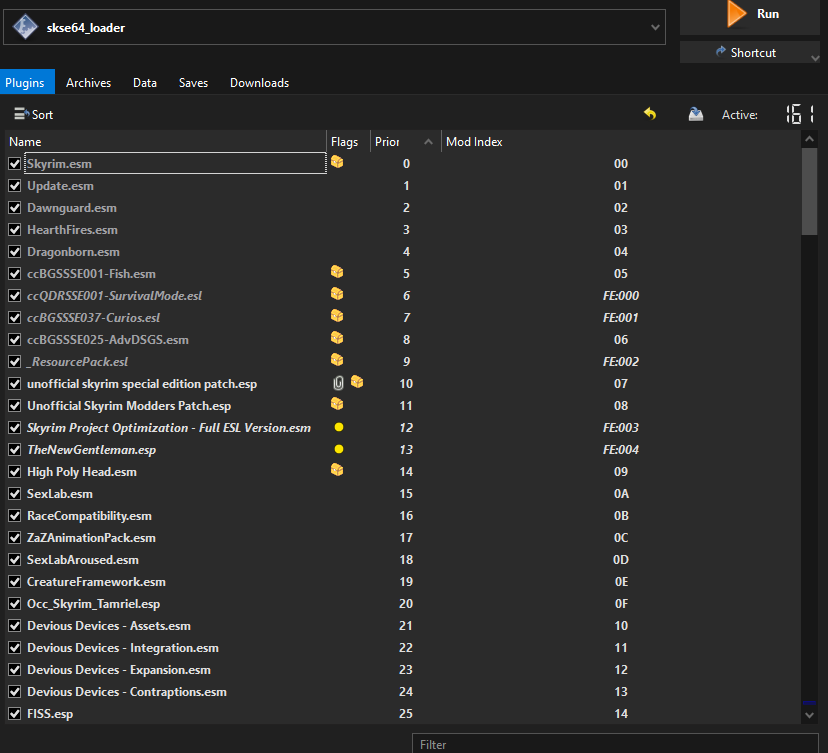The image size is (828, 753).
Task: Toggle the Update.esm checkbox
Action: (x=15, y=186)
